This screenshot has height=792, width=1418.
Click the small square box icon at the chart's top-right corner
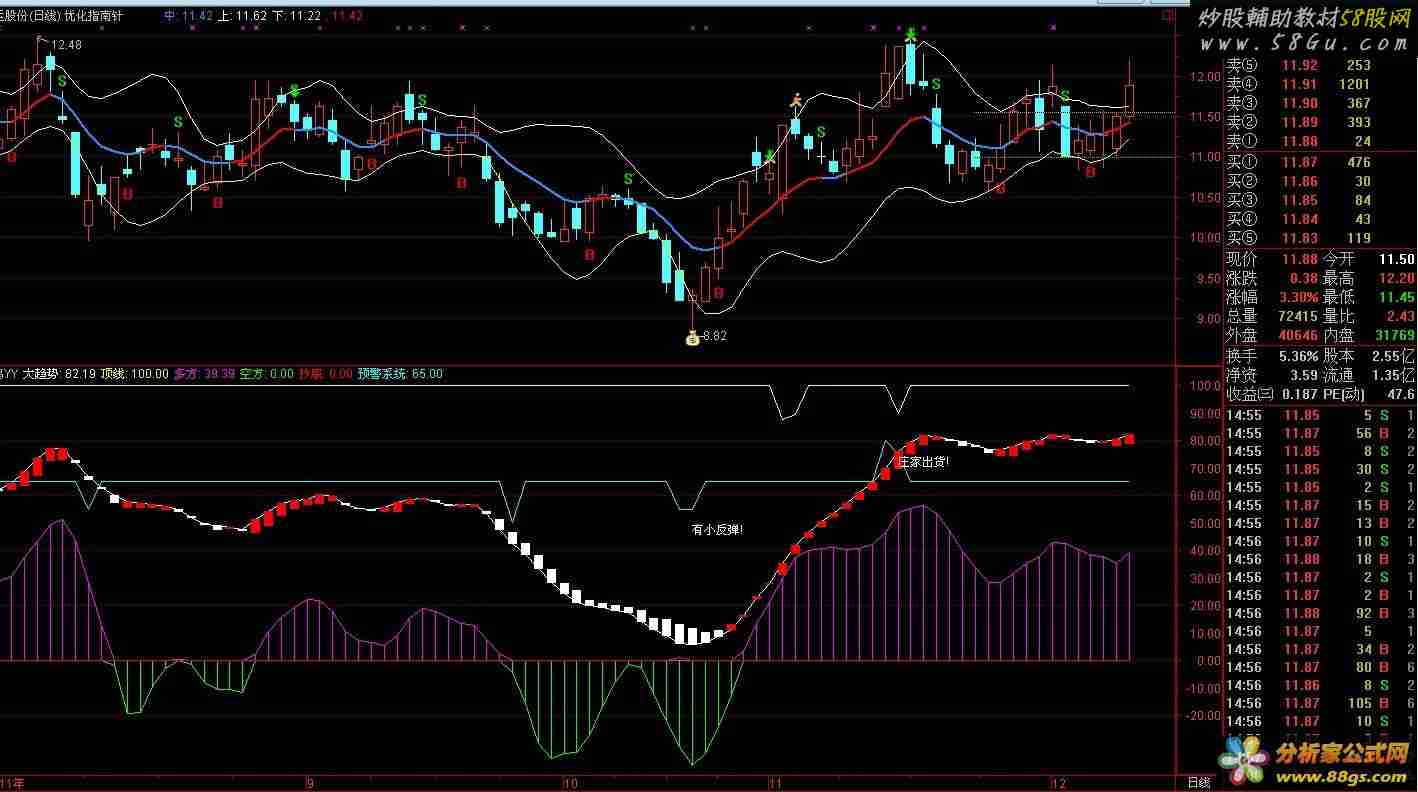tap(1167, 16)
